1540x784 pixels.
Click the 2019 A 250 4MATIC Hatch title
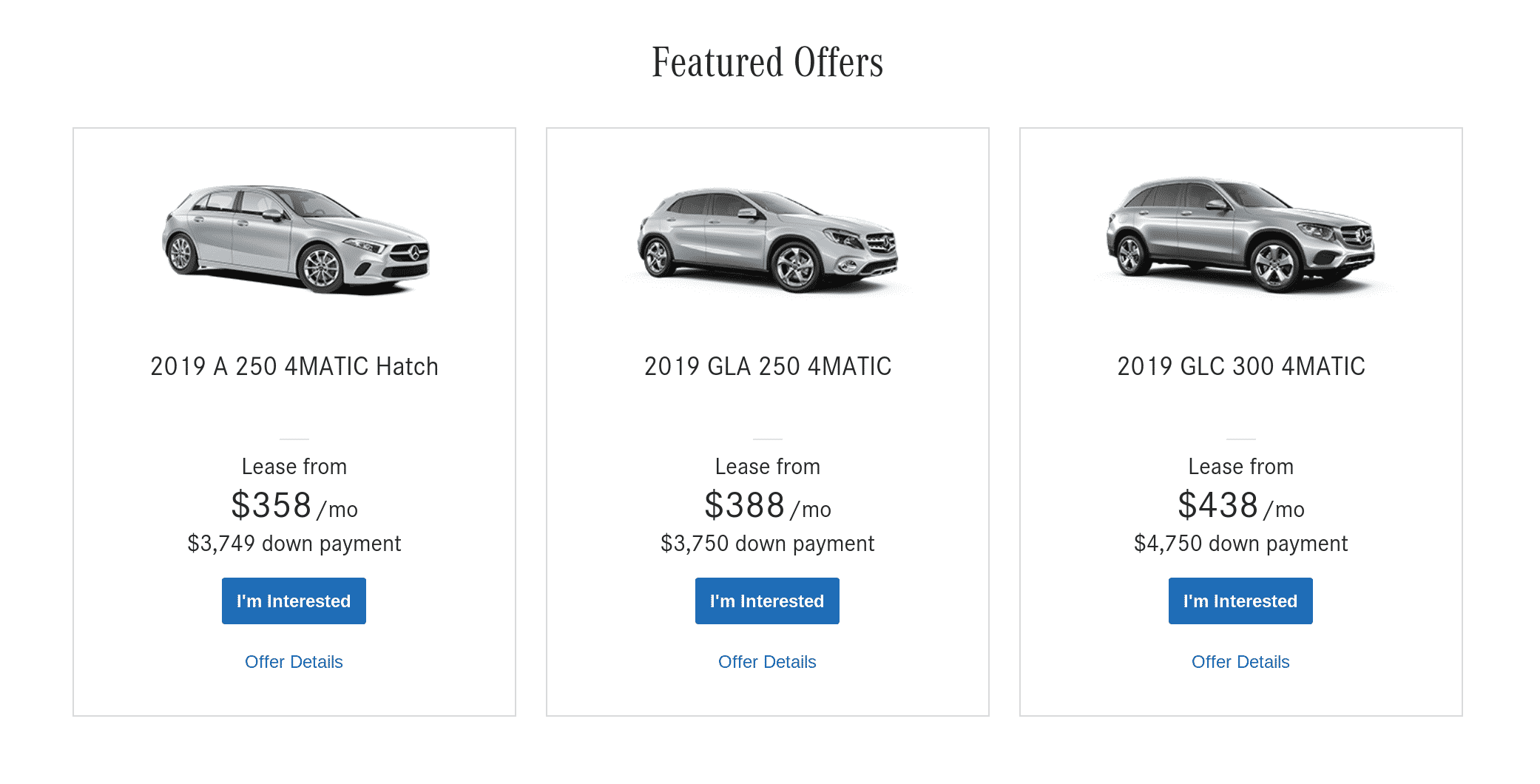pyautogui.click(x=294, y=367)
